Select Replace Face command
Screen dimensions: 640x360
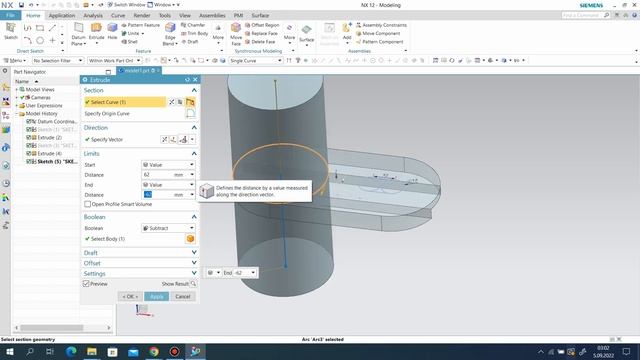tap(261, 33)
